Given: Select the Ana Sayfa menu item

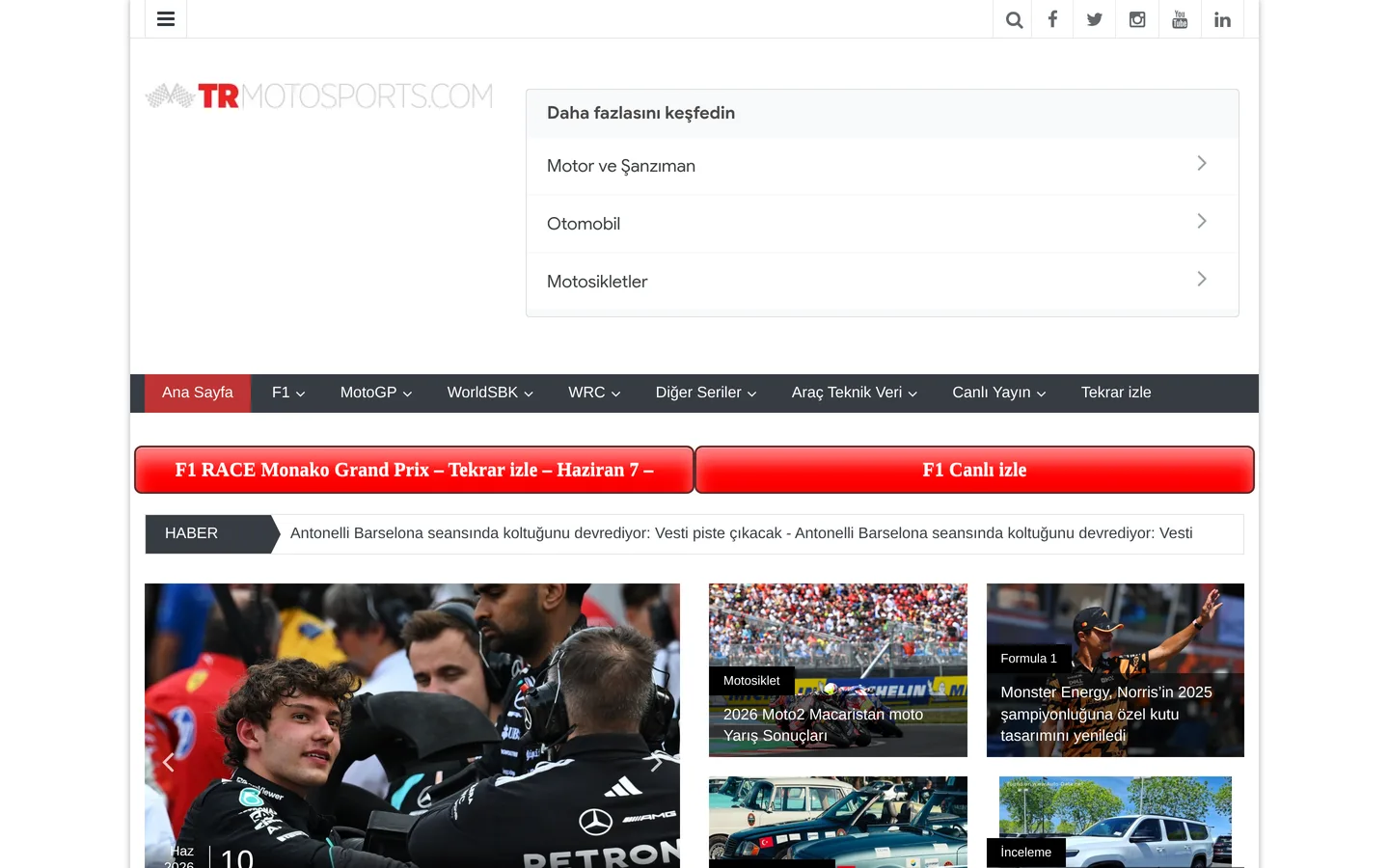Looking at the screenshot, I should (x=198, y=393).
